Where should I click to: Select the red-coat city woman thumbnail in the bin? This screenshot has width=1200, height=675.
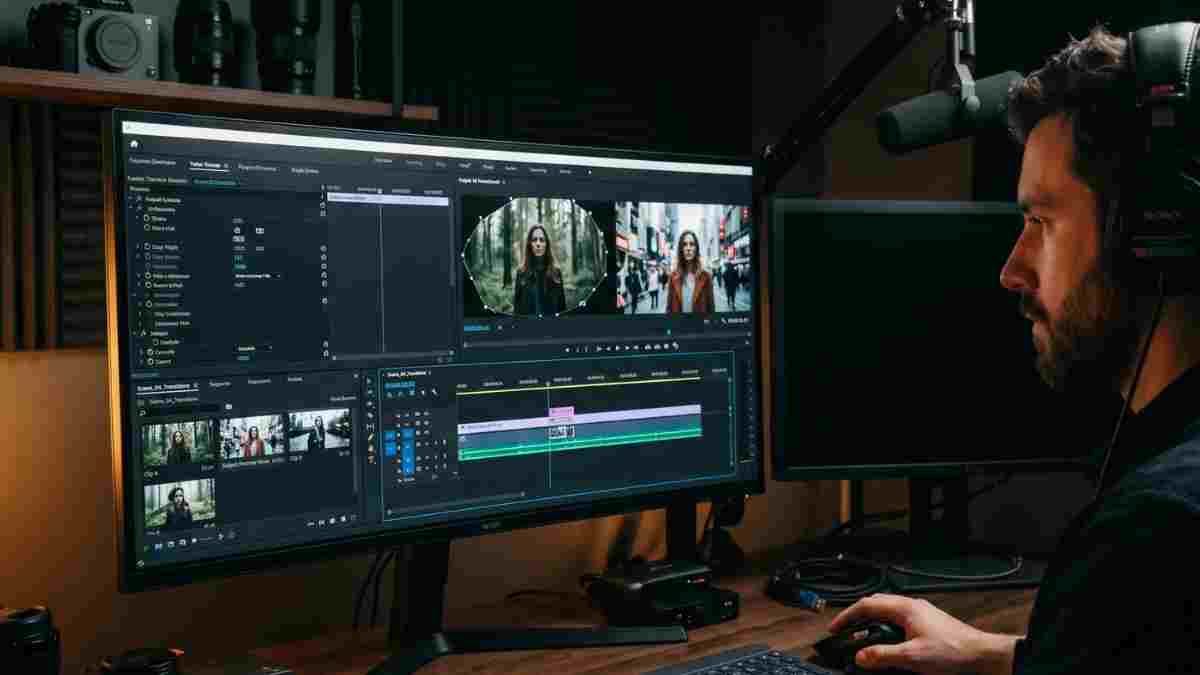pos(252,436)
